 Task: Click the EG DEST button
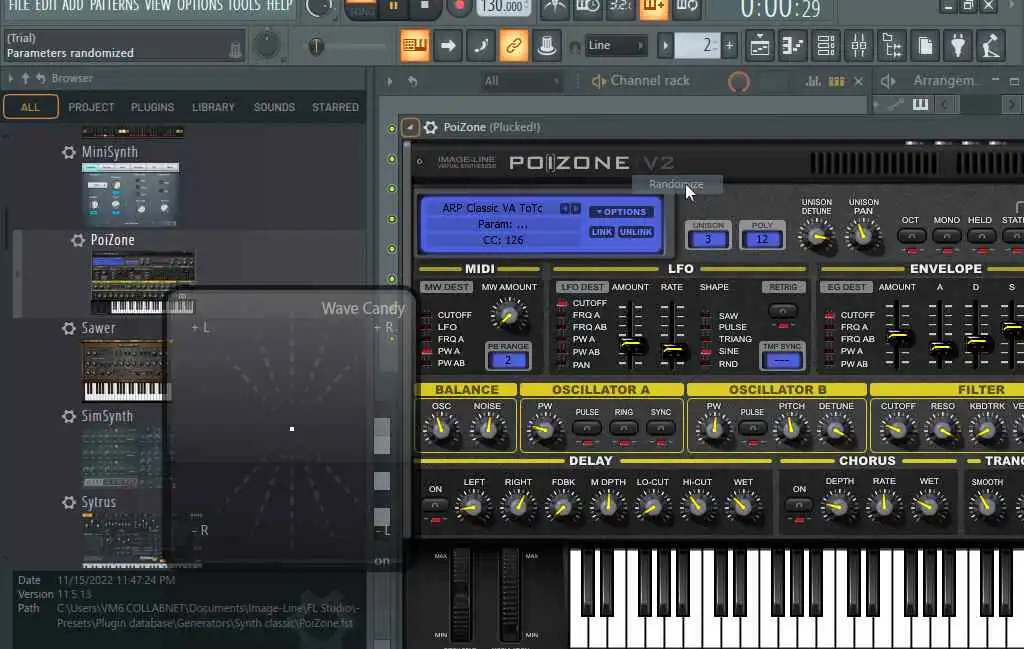pos(846,287)
